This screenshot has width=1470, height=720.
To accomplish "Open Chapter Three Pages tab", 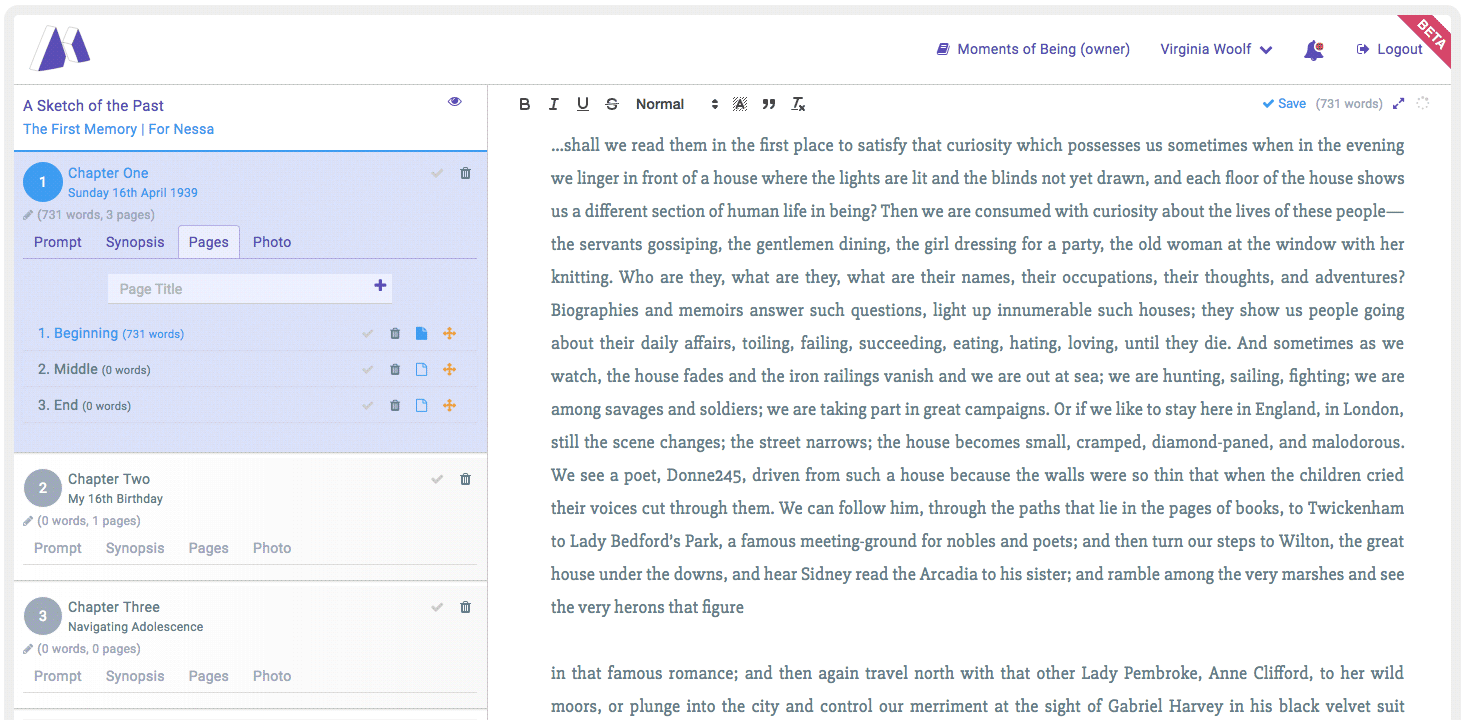I will [x=209, y=676].
